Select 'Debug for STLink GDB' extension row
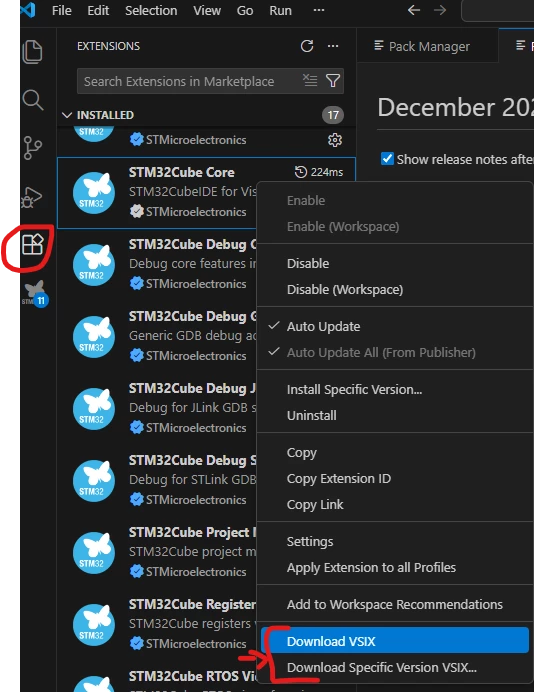Image resolution: width=534 pixels, height=692 pixels. pos(158,481)
